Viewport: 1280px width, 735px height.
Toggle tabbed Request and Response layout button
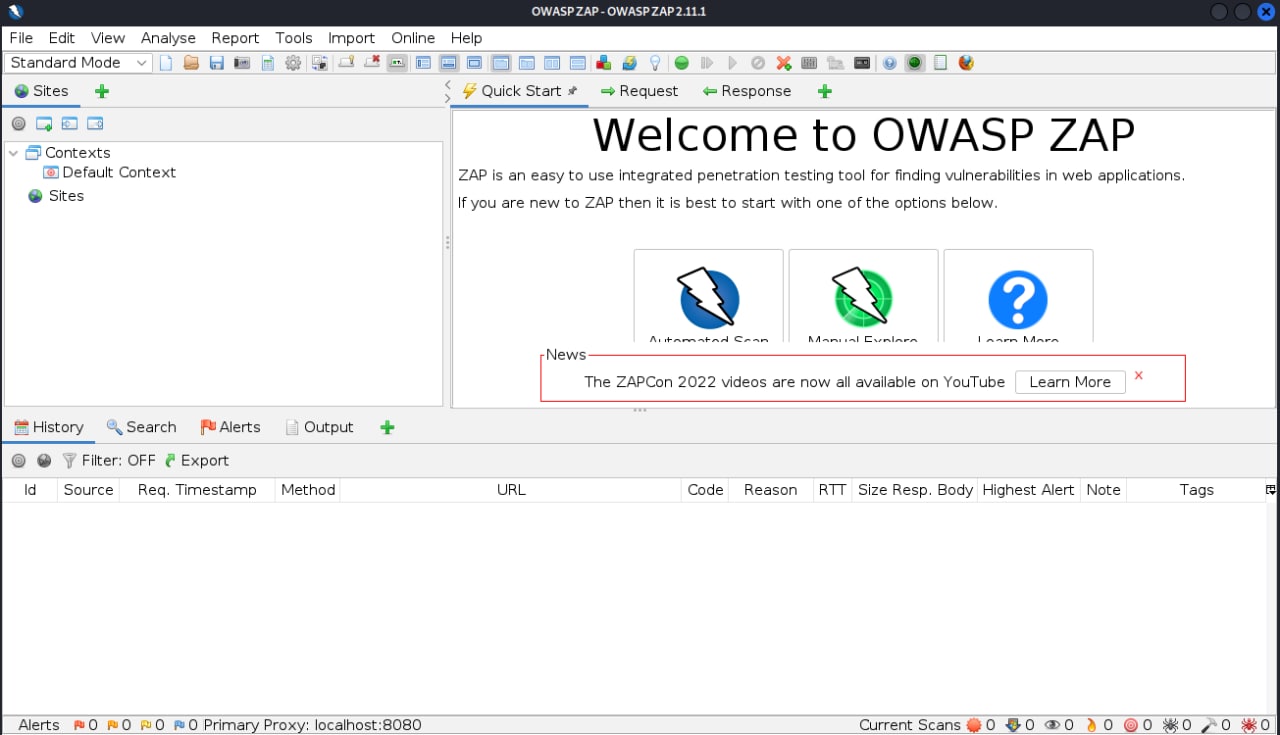tap(501, 63)
